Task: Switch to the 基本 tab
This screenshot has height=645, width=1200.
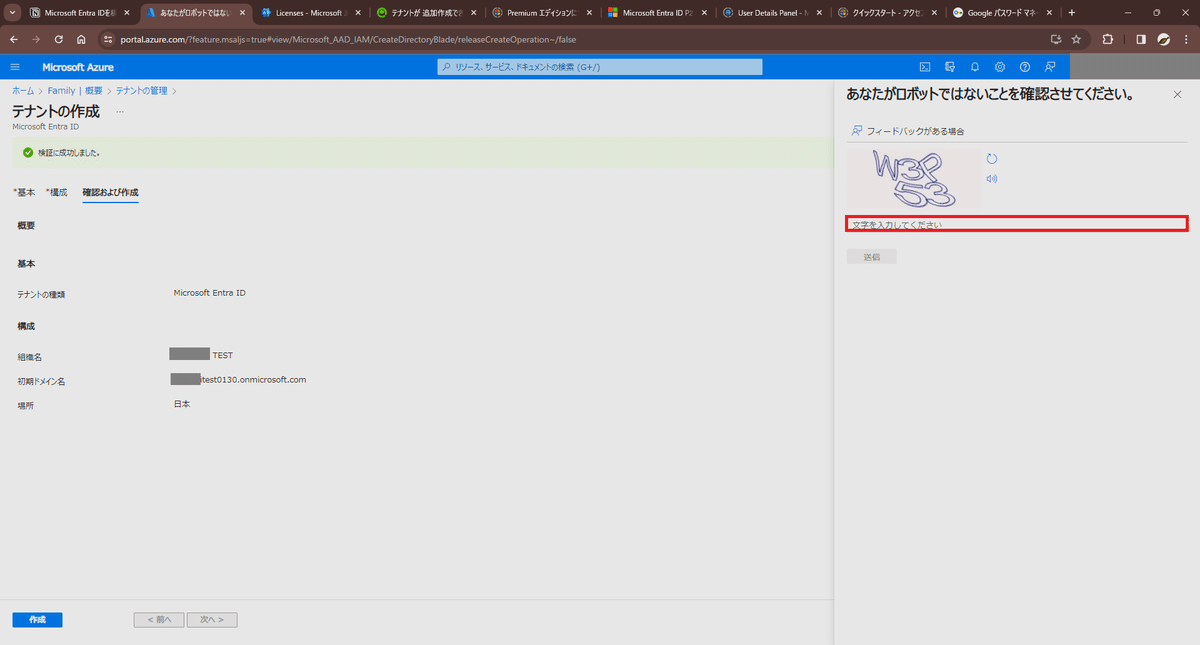Action: click(x=24, y=192)
